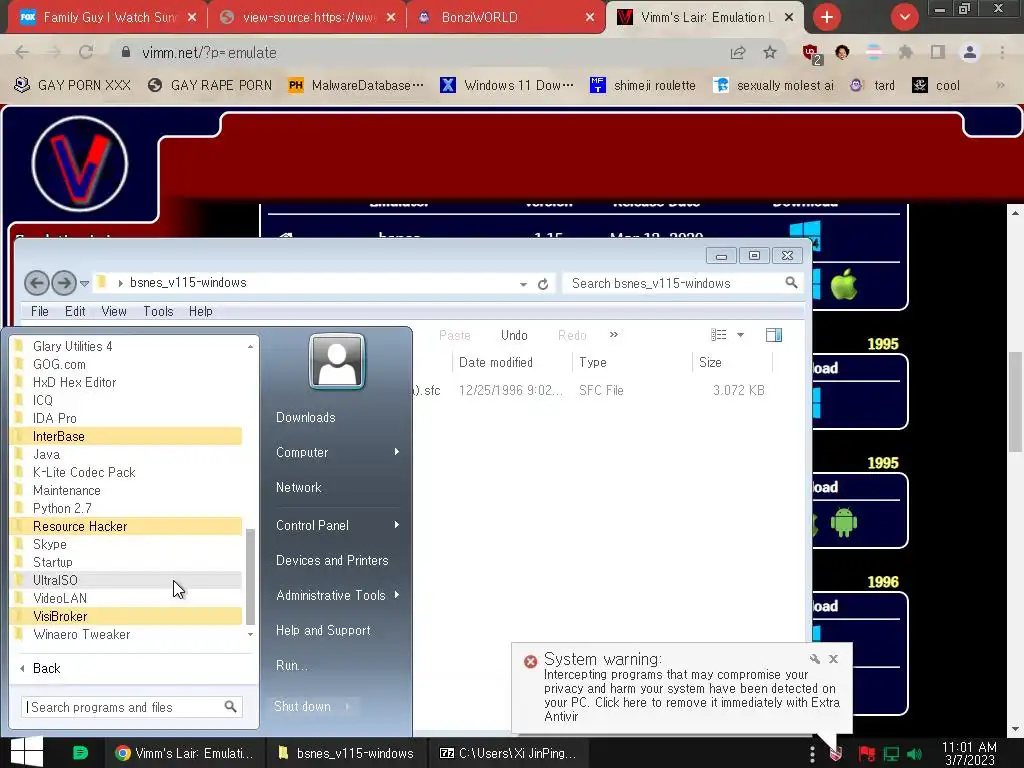Viewport: 1024px width, 768px height.
Task: Click browser back arrow button
Action: pos(22,52)
